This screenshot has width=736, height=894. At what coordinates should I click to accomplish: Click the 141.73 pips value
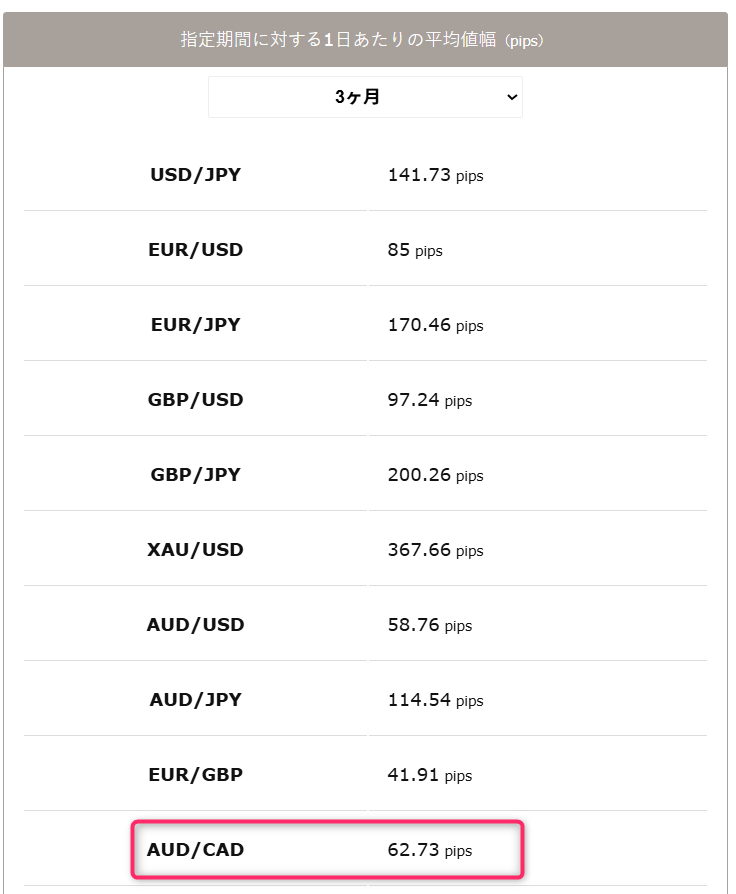coord(436,175)
